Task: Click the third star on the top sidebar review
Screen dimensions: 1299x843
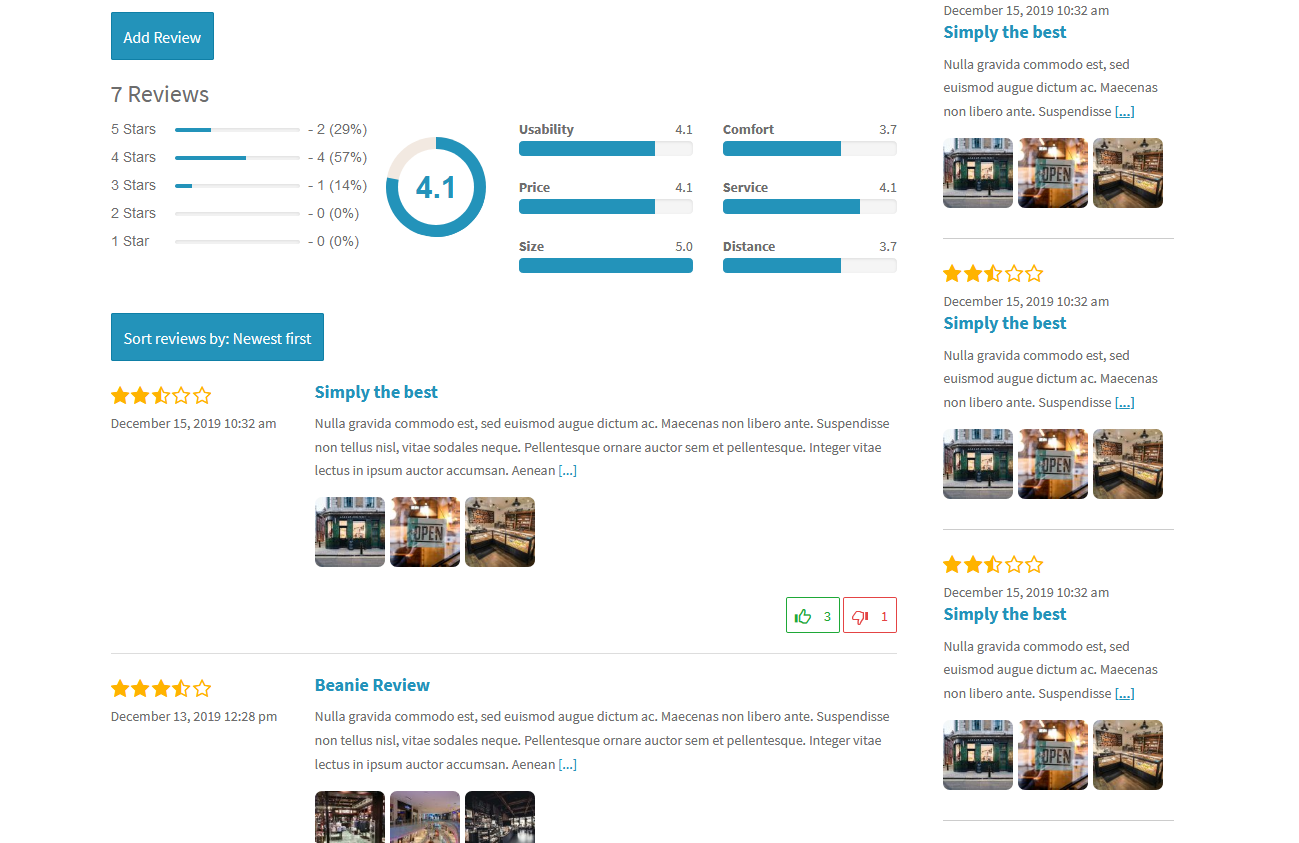Action: point(993,272)
